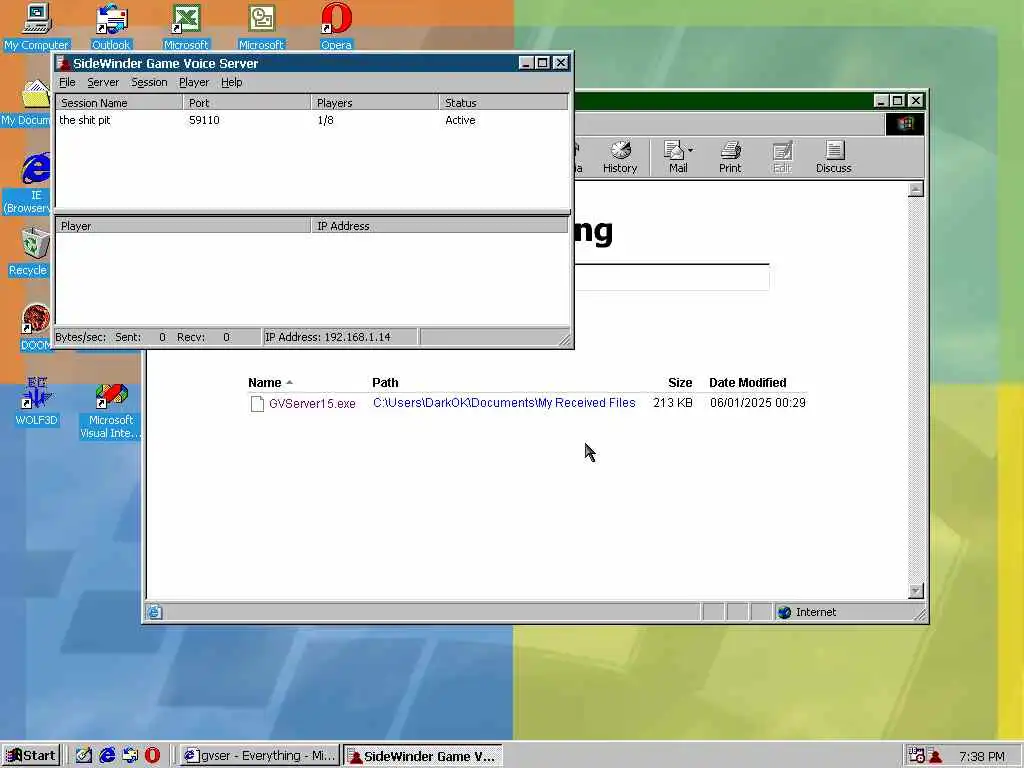The height and width of the screenshot is (768, 1024).
Task: Click the Players column header in session list
Action: [x=375, y=103]
